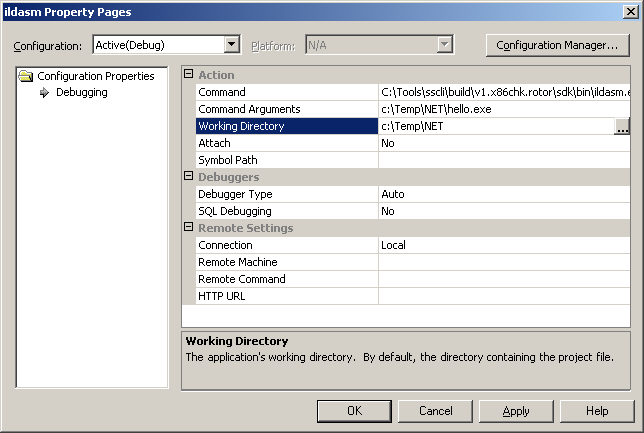Open the Configuration Manager dialog

tap(557, 45)
